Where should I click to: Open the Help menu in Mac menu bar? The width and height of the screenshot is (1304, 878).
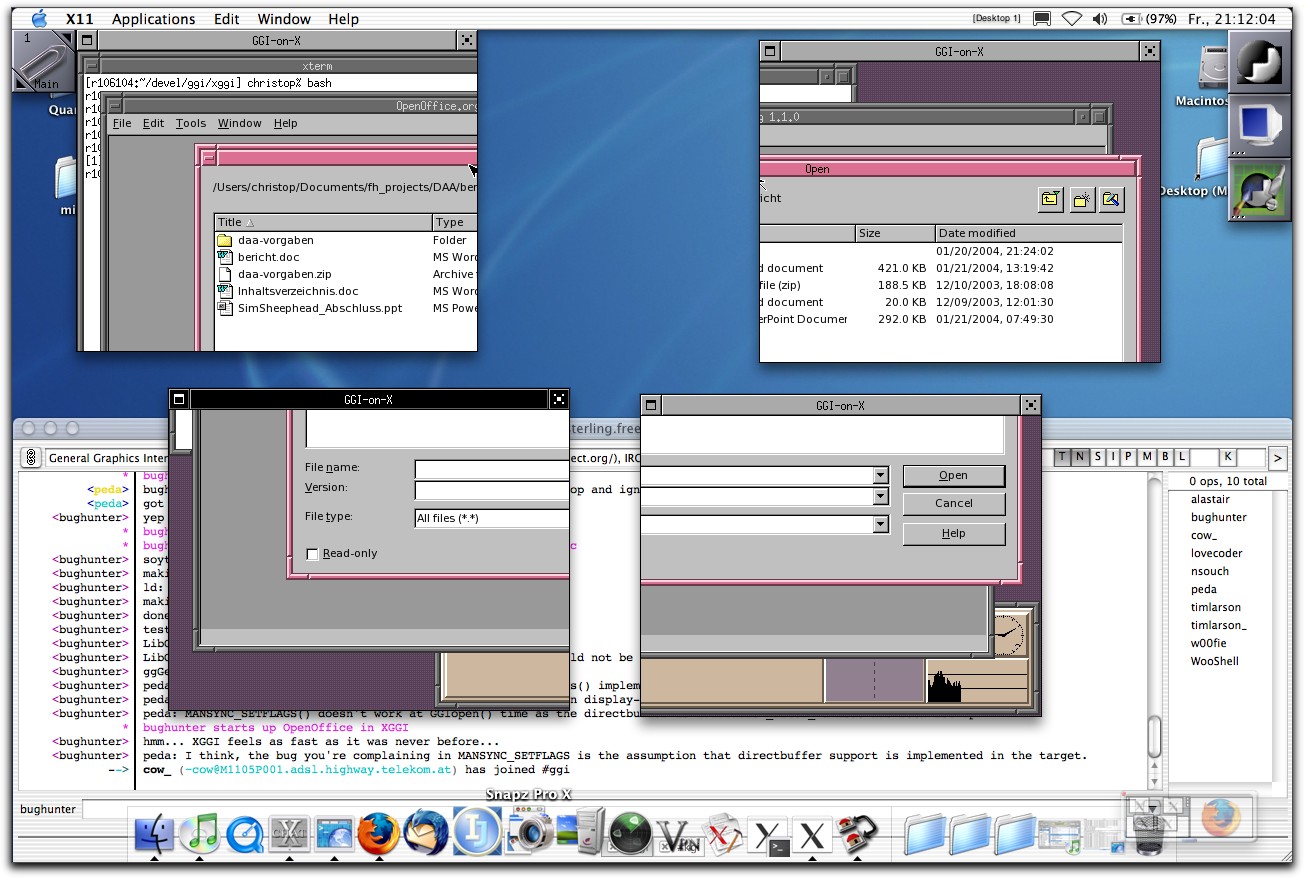coord(343,19)
